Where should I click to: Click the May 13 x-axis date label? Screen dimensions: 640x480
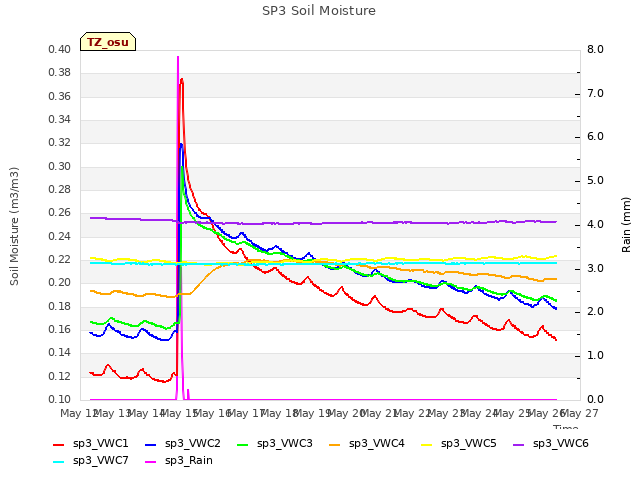(112, 414)
